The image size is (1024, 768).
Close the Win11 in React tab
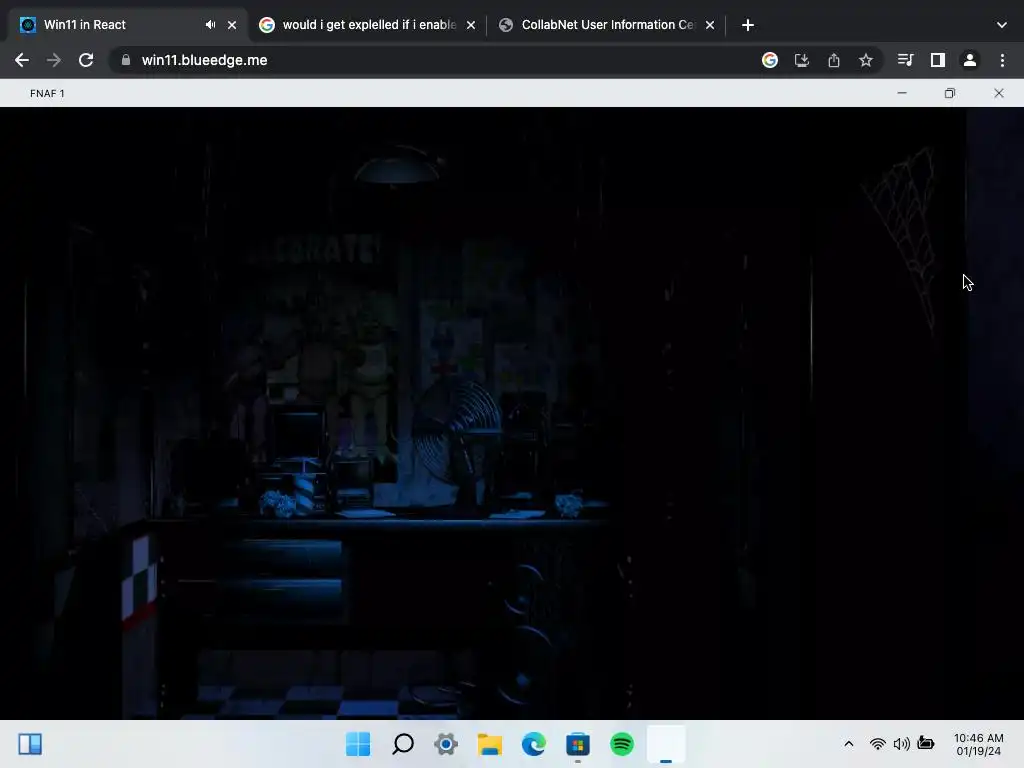232,25
